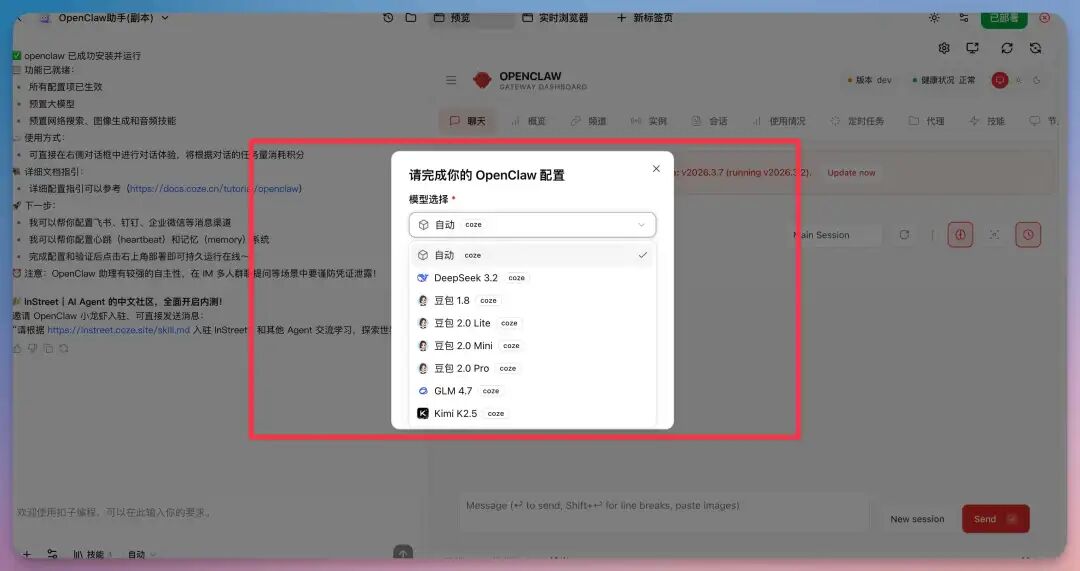Open 使用情况 tab in dashboard
1080x571 pixels.
(779, 121)
